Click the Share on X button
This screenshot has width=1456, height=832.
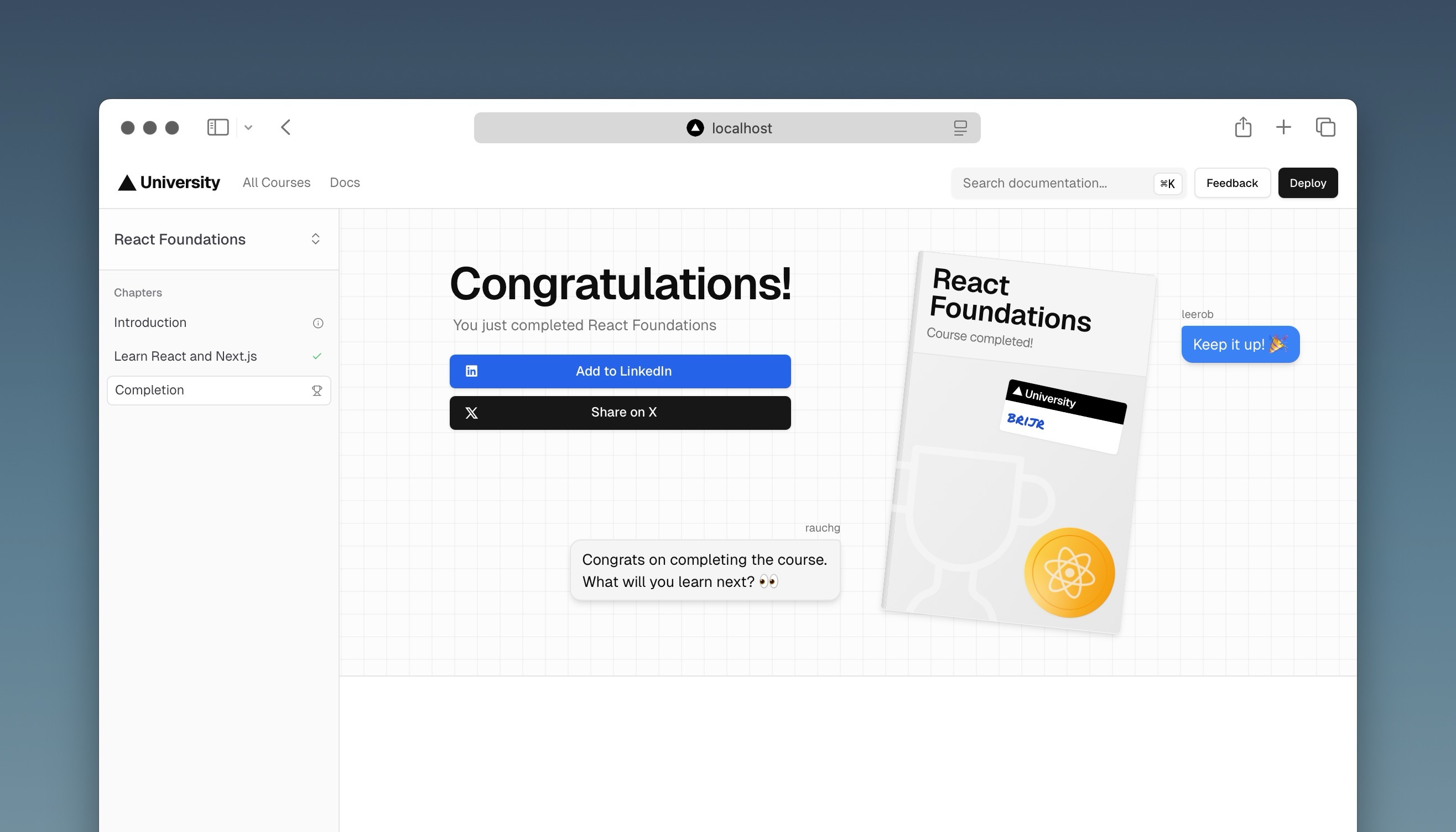(x=620, y=413)
